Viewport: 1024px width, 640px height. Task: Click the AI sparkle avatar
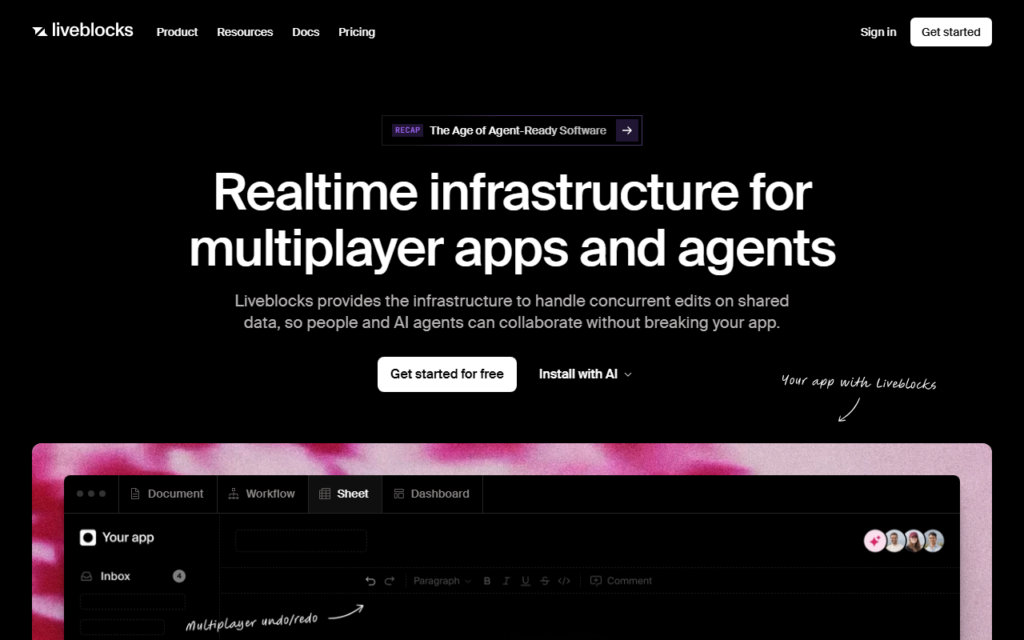click(874, 541)
